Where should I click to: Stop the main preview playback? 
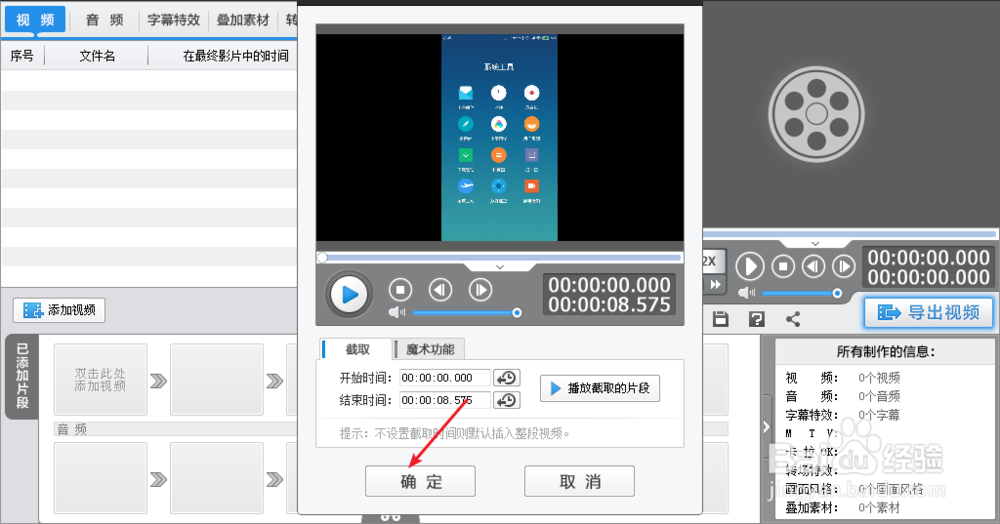783,266
